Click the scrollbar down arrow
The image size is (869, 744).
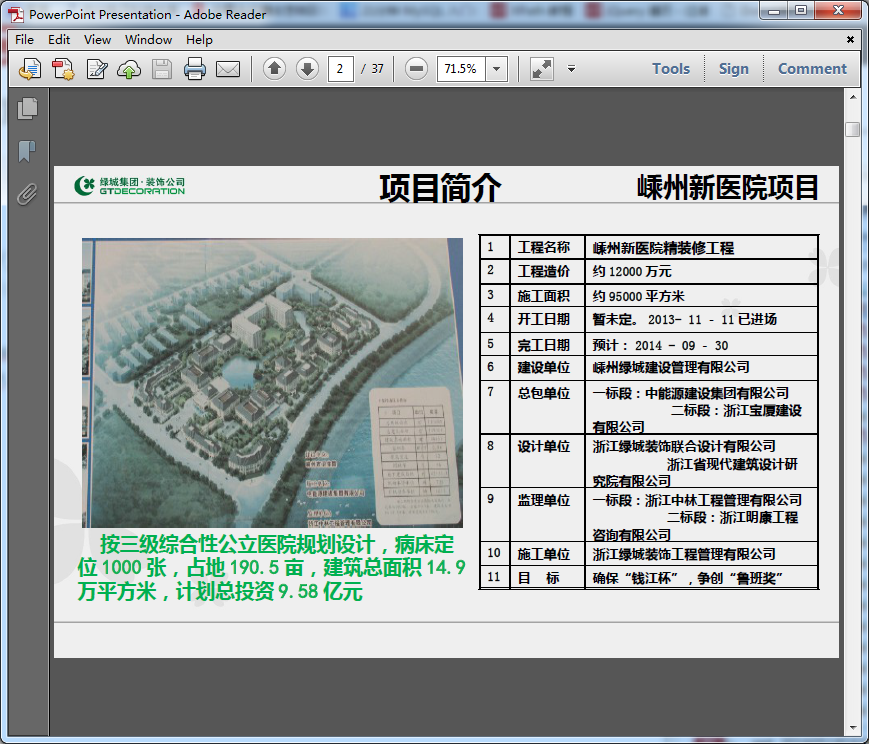[852, 728]
